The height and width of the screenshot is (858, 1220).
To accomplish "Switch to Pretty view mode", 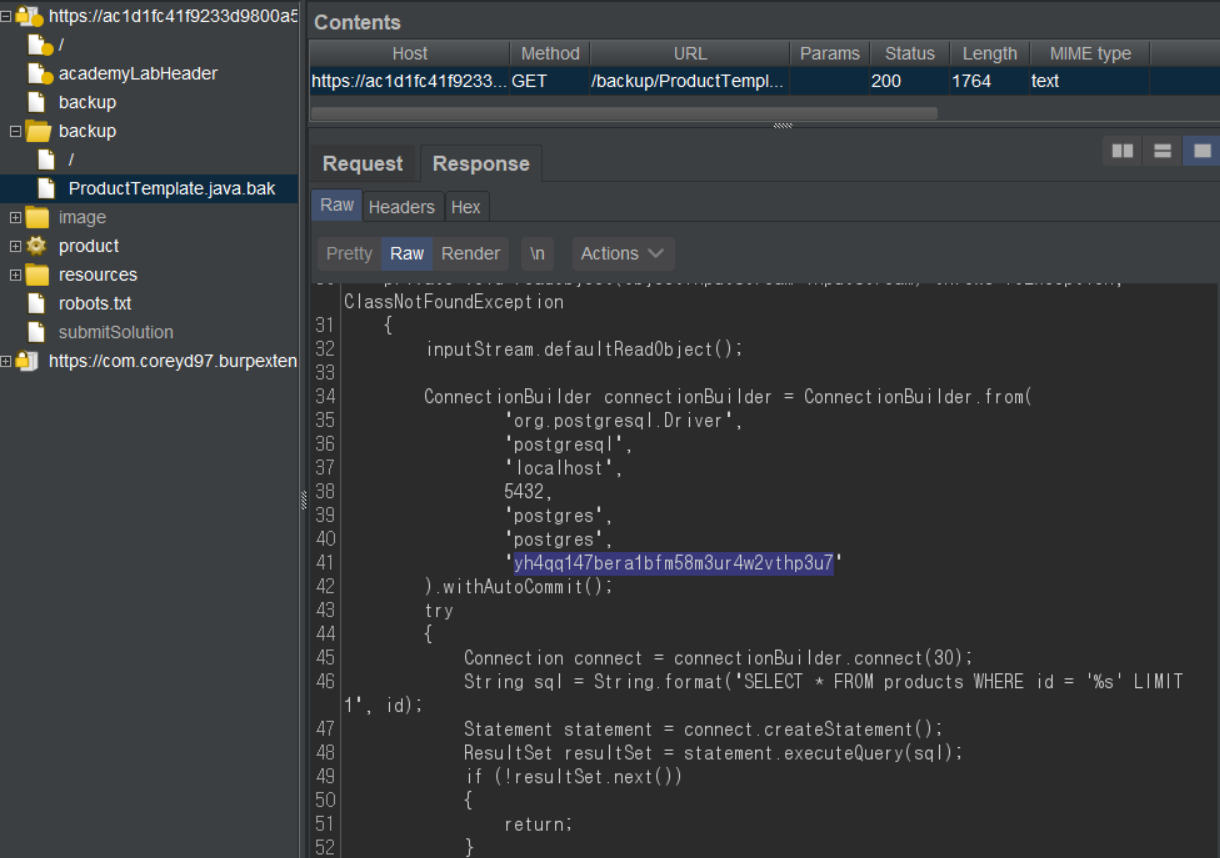I will [348, 254].
